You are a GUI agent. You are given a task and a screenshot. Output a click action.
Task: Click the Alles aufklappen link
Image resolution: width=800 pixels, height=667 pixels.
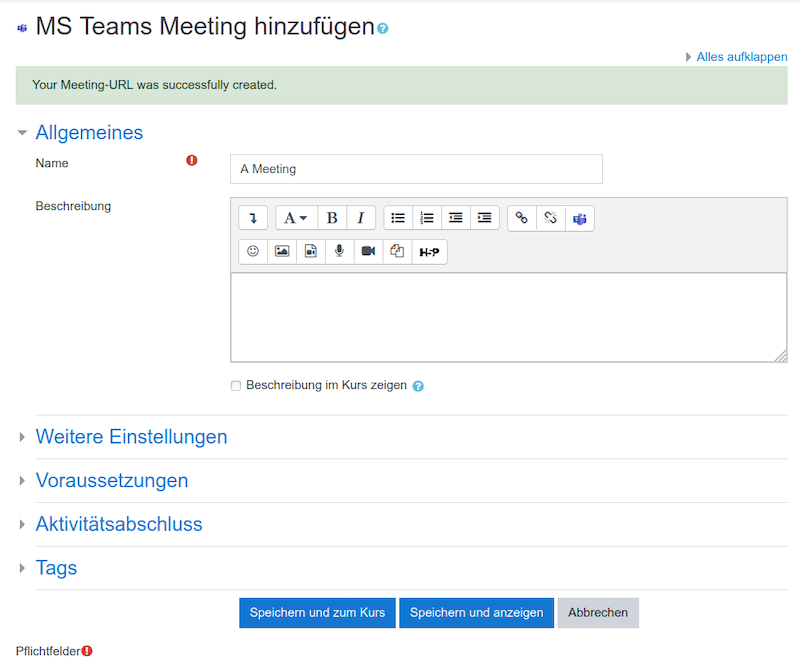(741, 57)
